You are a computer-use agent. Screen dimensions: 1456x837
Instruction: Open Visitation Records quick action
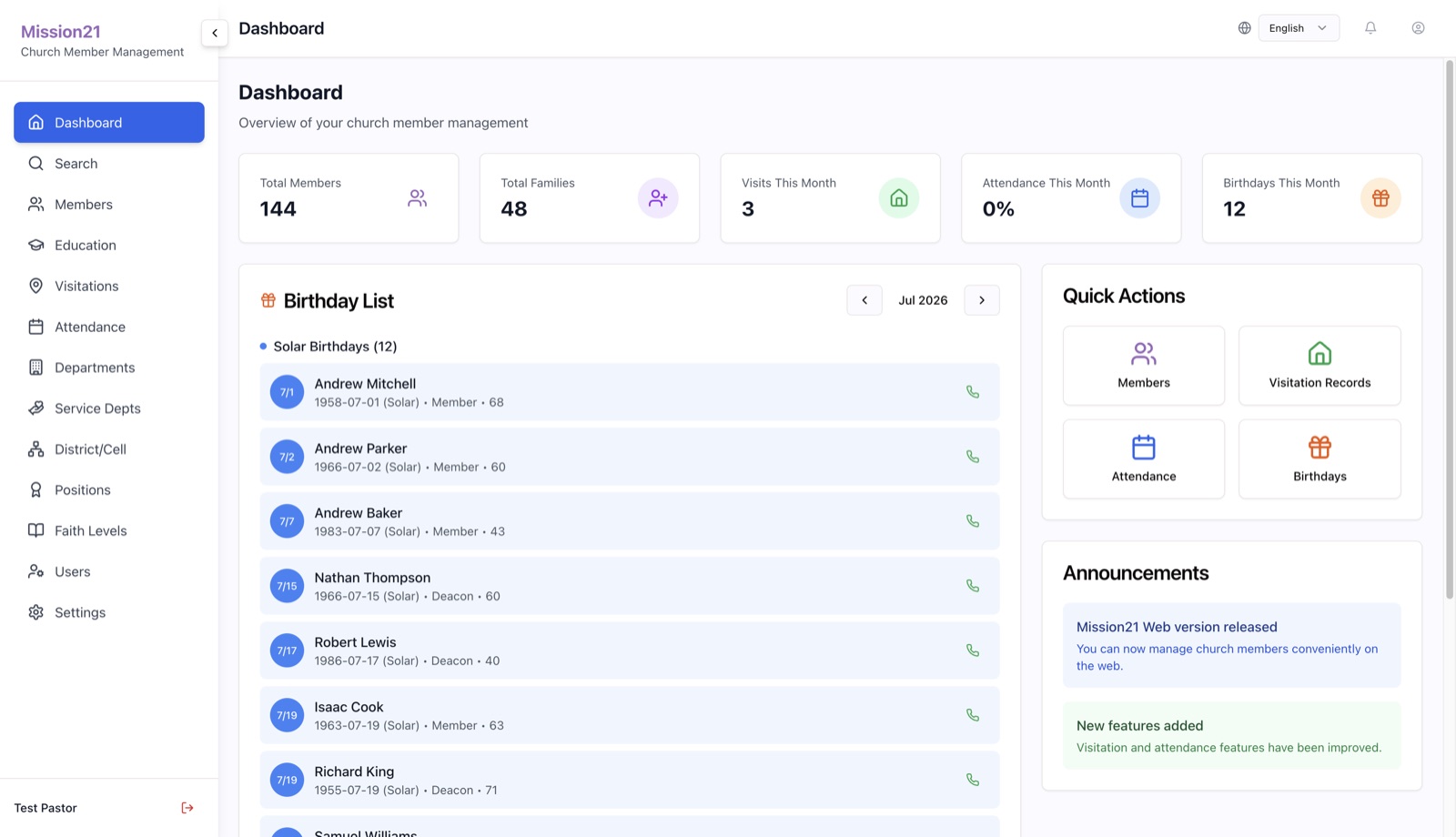(x=1319, y=366)
